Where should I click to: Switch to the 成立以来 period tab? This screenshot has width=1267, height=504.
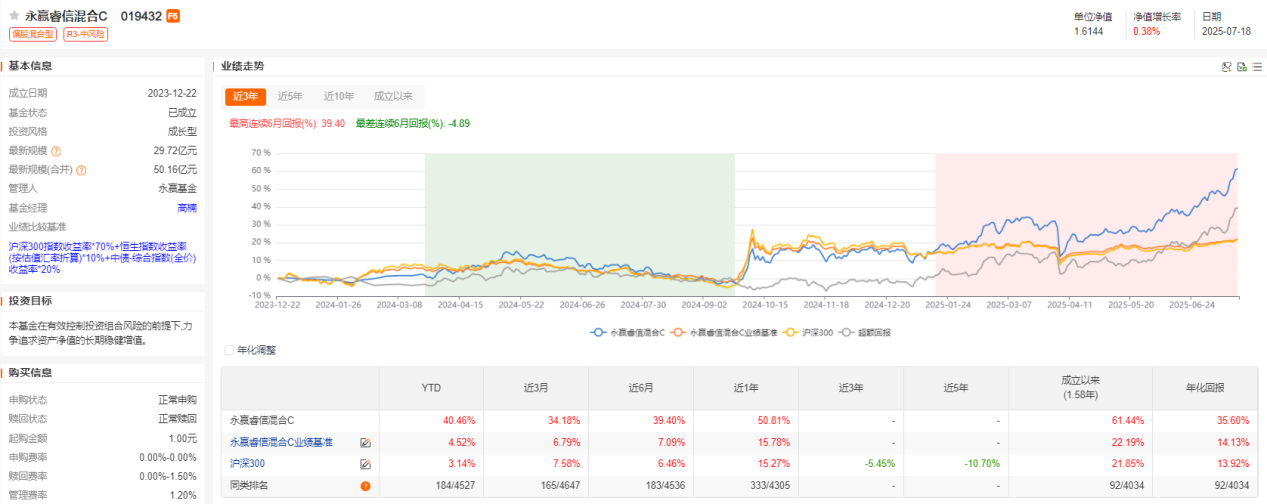[x=393, y=96]
